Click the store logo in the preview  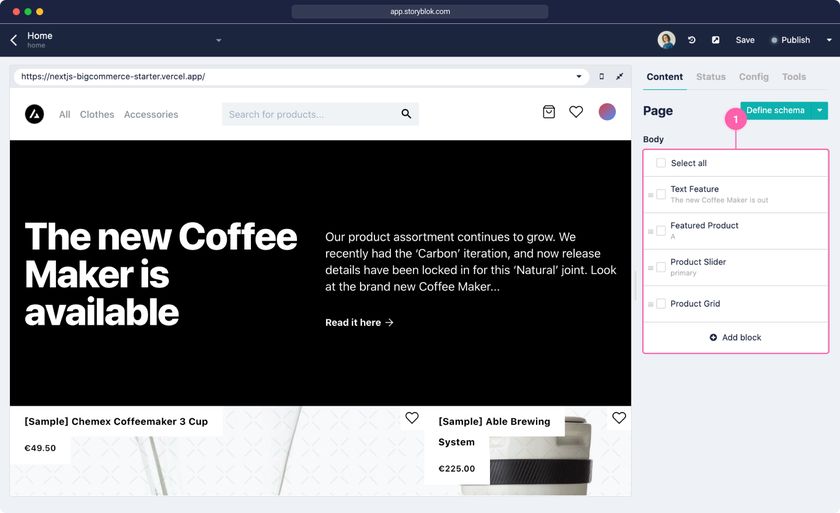[34, 114]
